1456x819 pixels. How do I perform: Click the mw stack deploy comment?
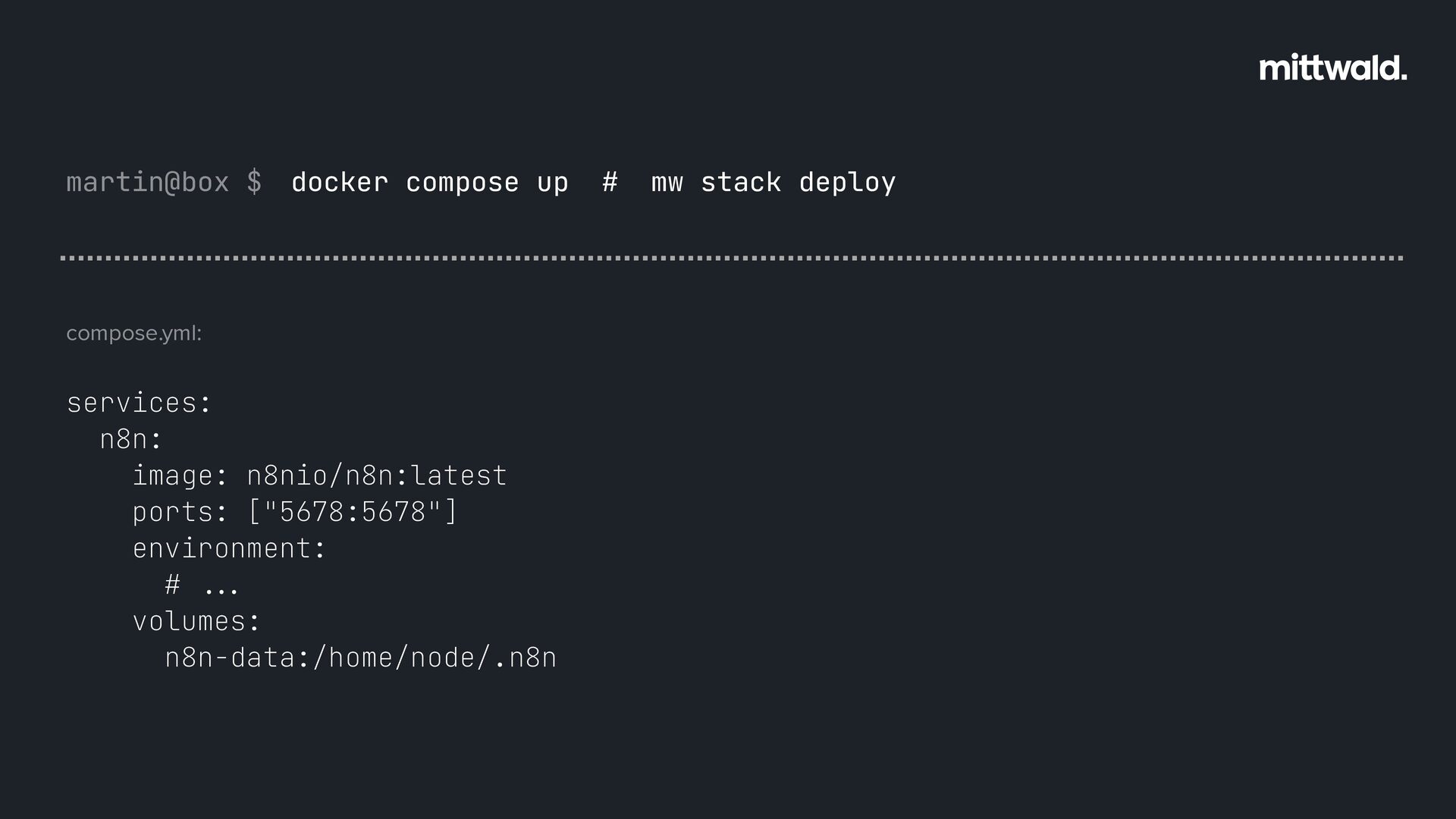(x=773, y=183)
